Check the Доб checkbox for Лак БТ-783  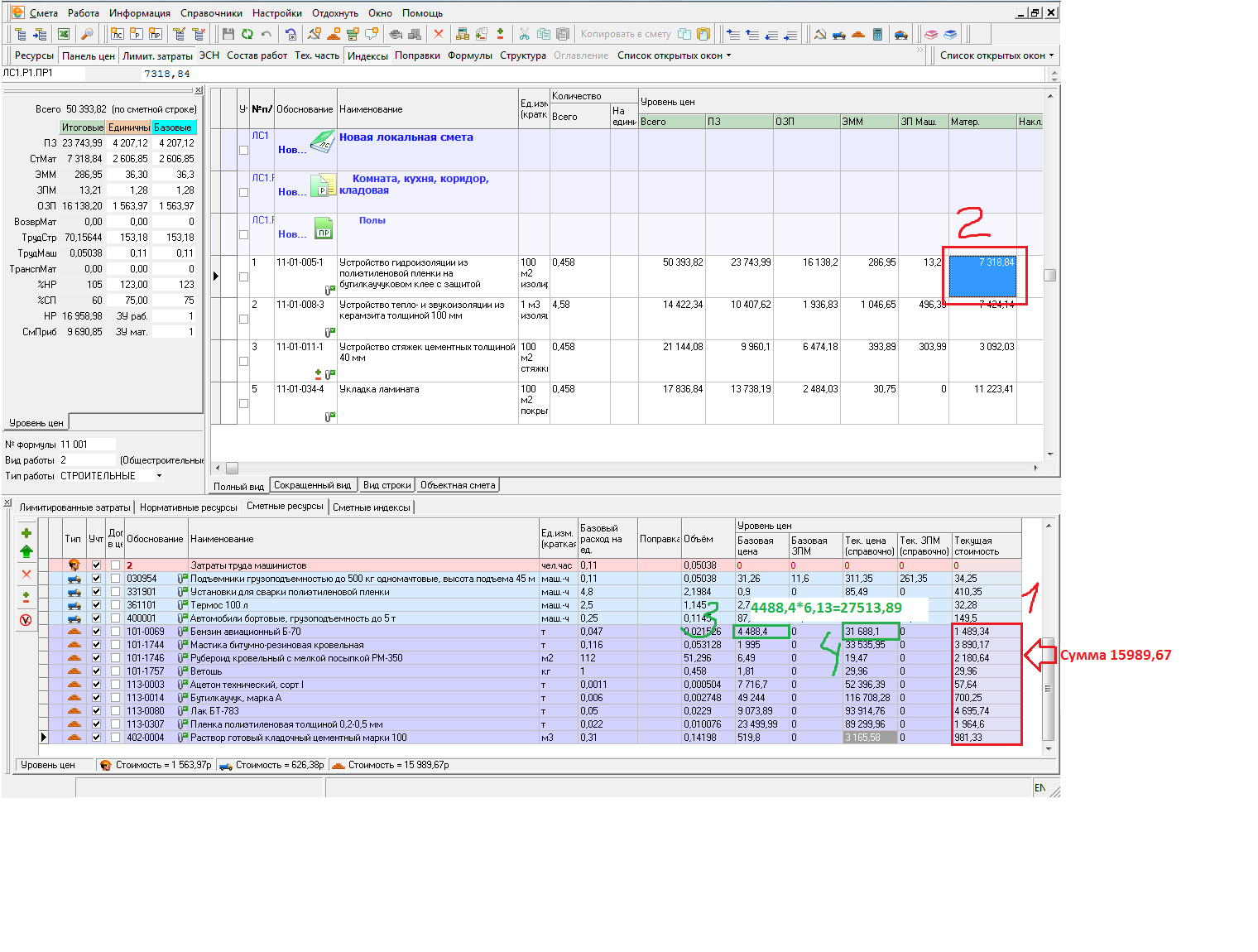[115, 711]
